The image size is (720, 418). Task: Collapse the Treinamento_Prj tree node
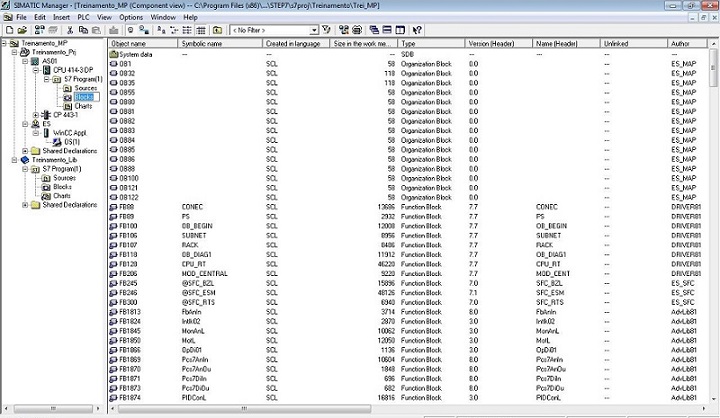click(x=15, y=52)
